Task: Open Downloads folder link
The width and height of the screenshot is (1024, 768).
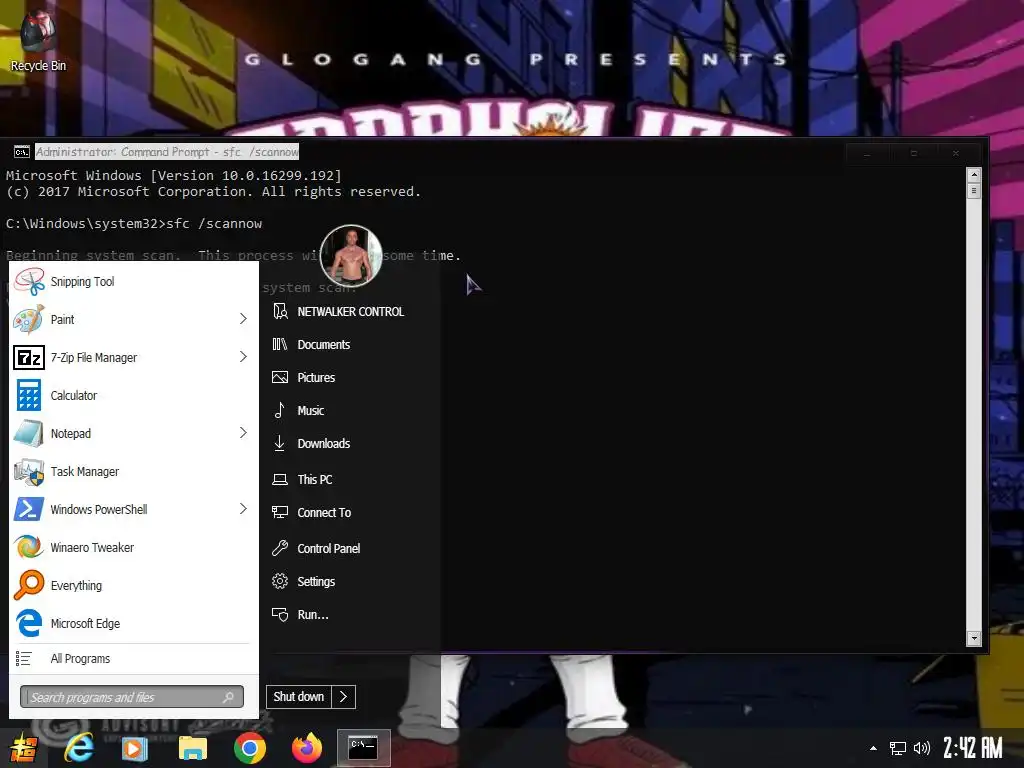Action: coord(312,443)
